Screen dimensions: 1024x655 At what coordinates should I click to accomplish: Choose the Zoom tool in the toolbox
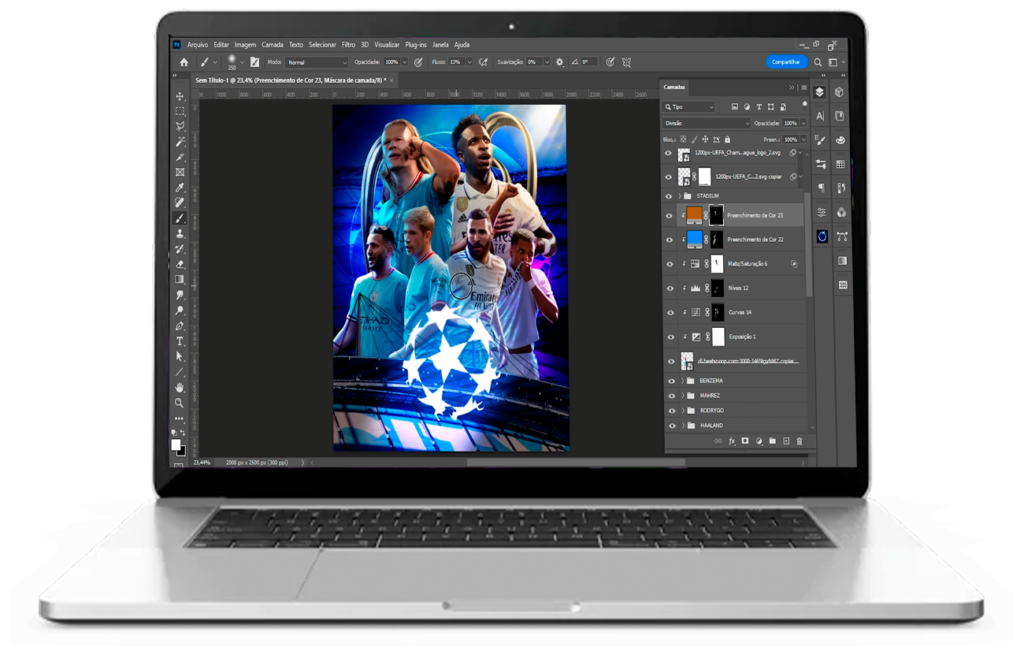coord(180,403)
